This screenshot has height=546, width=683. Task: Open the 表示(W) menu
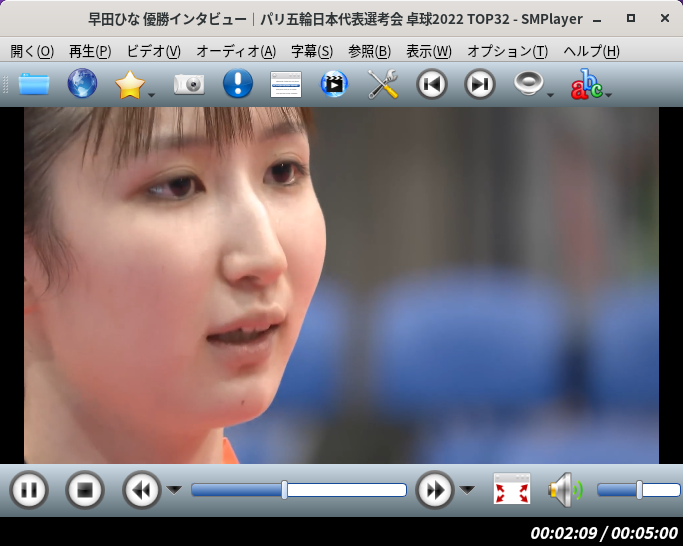429,51
